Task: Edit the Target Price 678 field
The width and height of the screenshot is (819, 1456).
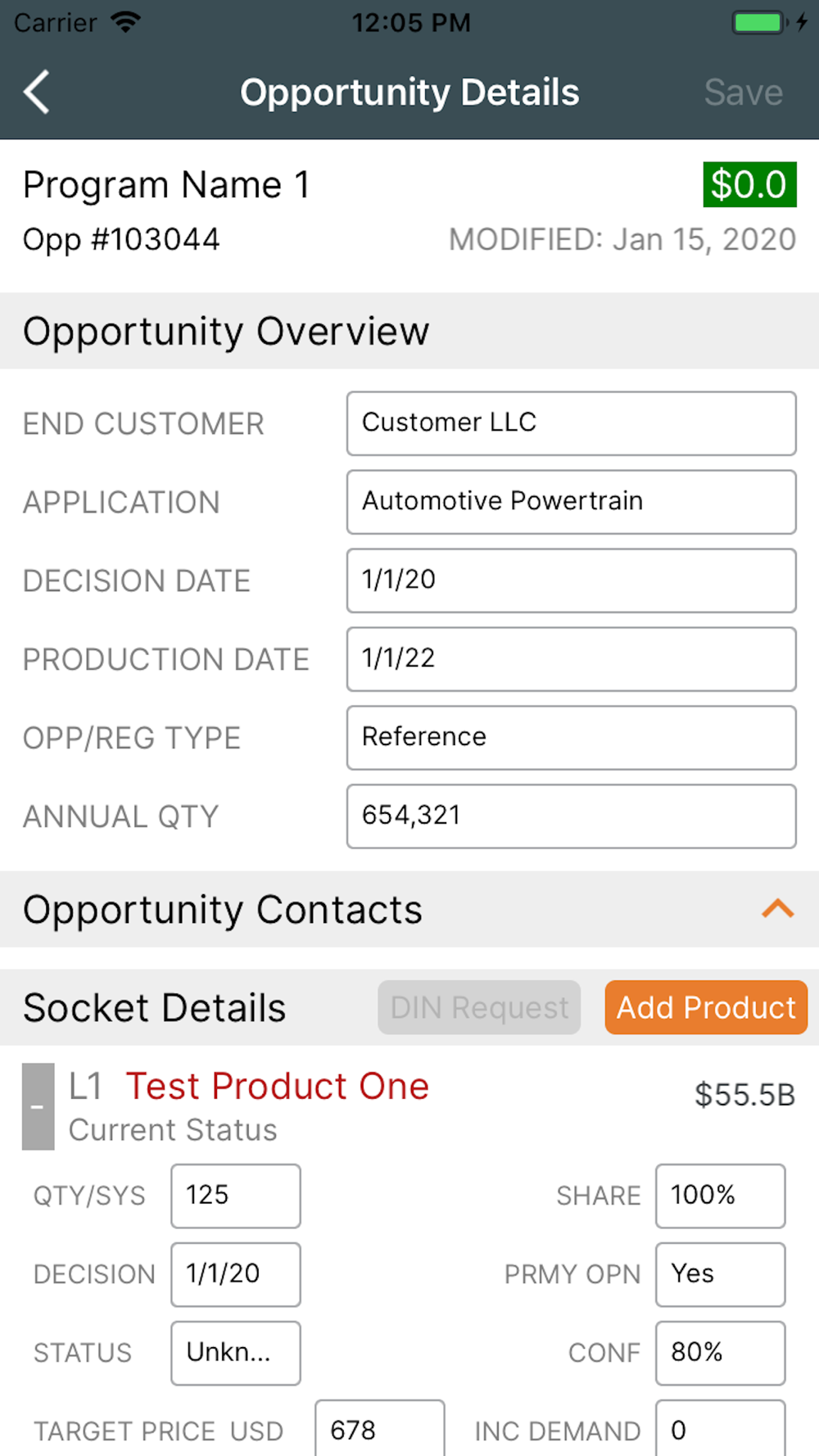Action: (x=380, y=1429)
